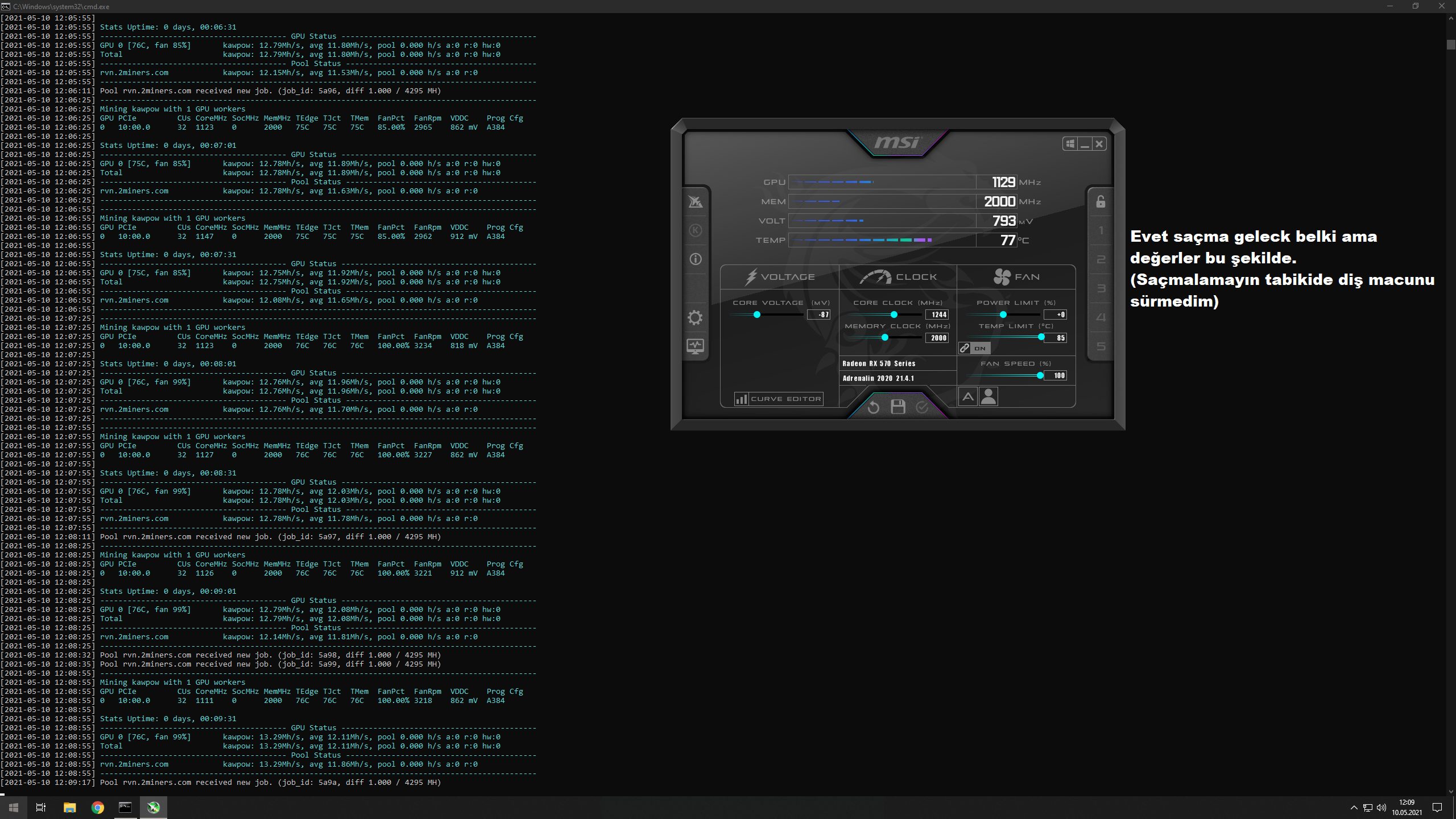This screenshot has height=819, width=1456.
Task: Reset settings to default with the arrow icon
Action: tap(874, 407)
